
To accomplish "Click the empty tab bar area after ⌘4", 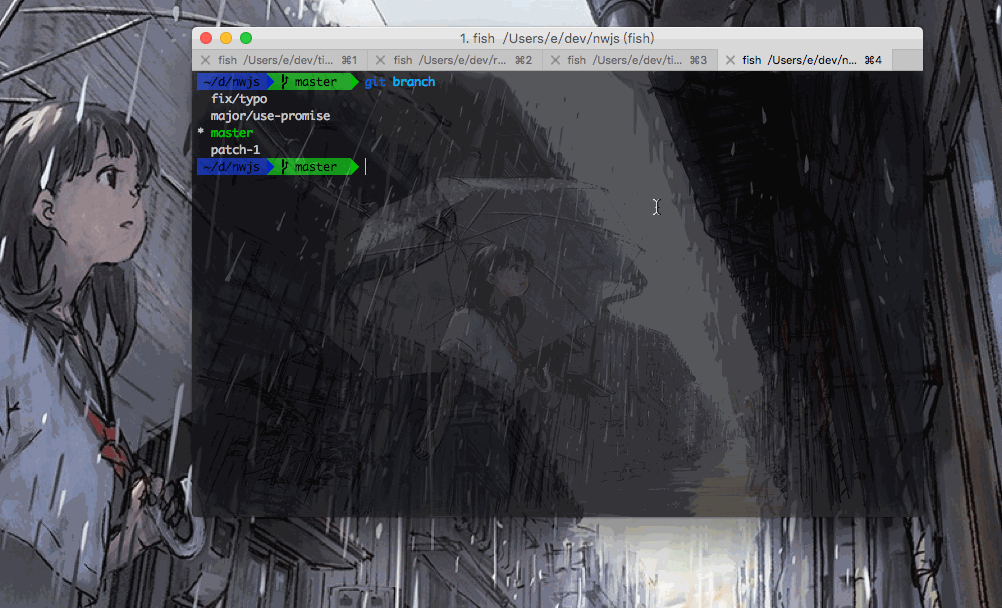I will click(x=907, y=60).
